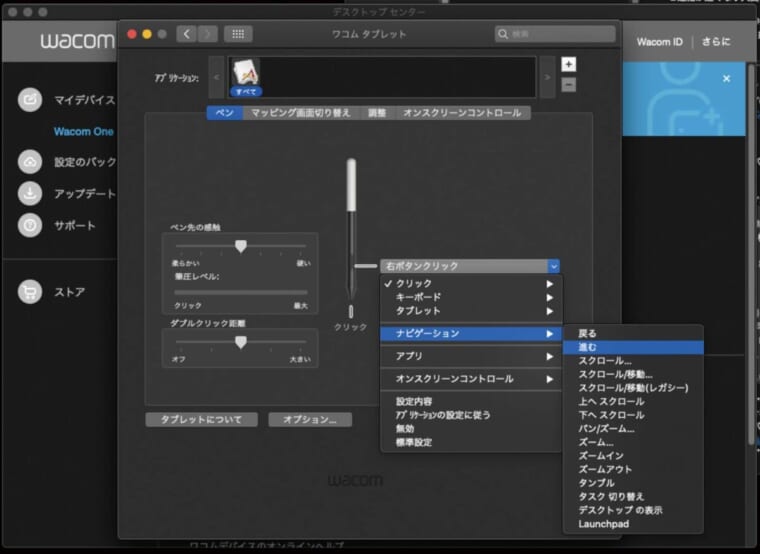Select アプリケーションの設定に従う menu entry

471,415
